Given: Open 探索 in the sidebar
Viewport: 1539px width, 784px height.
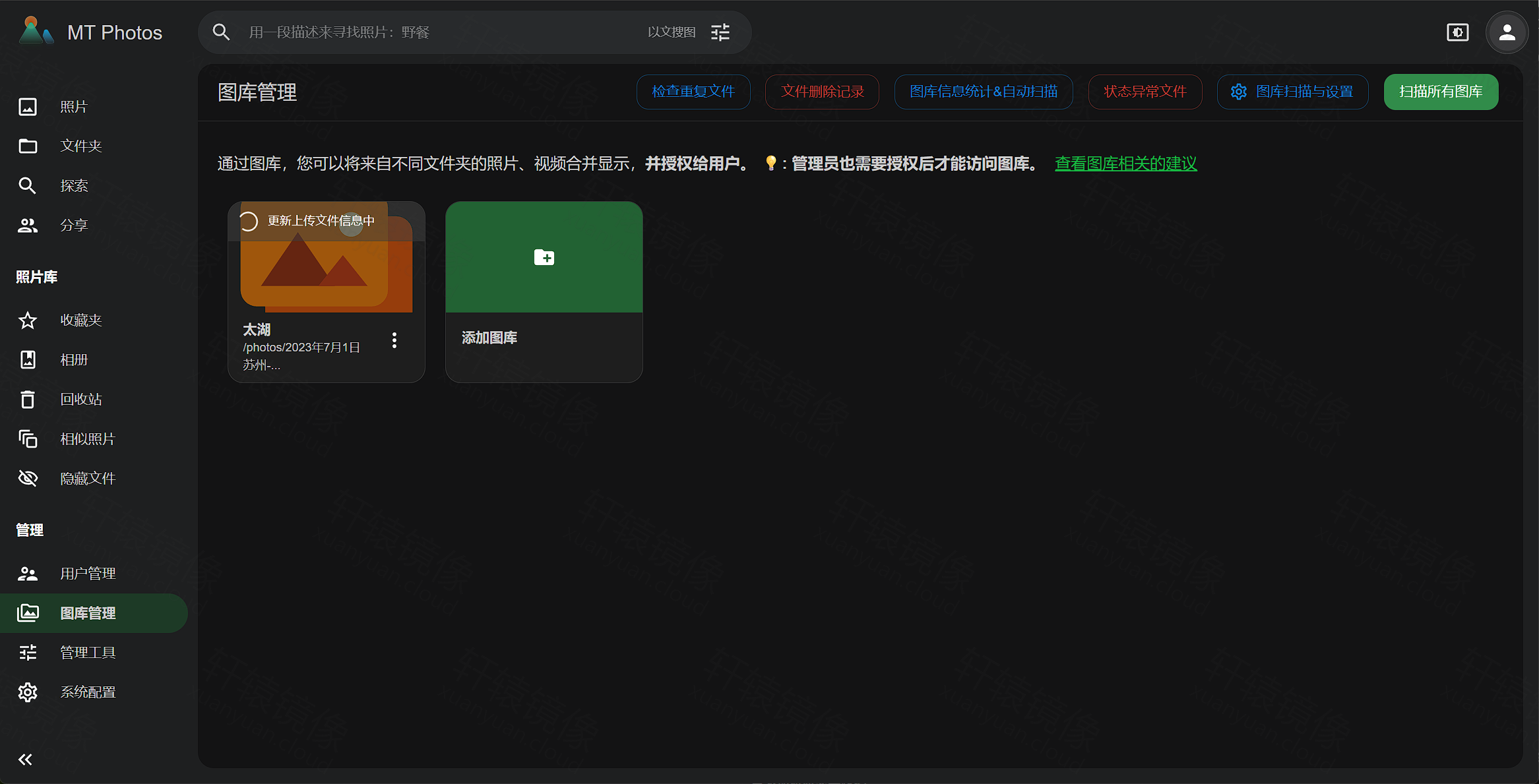Looking at the screenshot, I should click(94, 186).
